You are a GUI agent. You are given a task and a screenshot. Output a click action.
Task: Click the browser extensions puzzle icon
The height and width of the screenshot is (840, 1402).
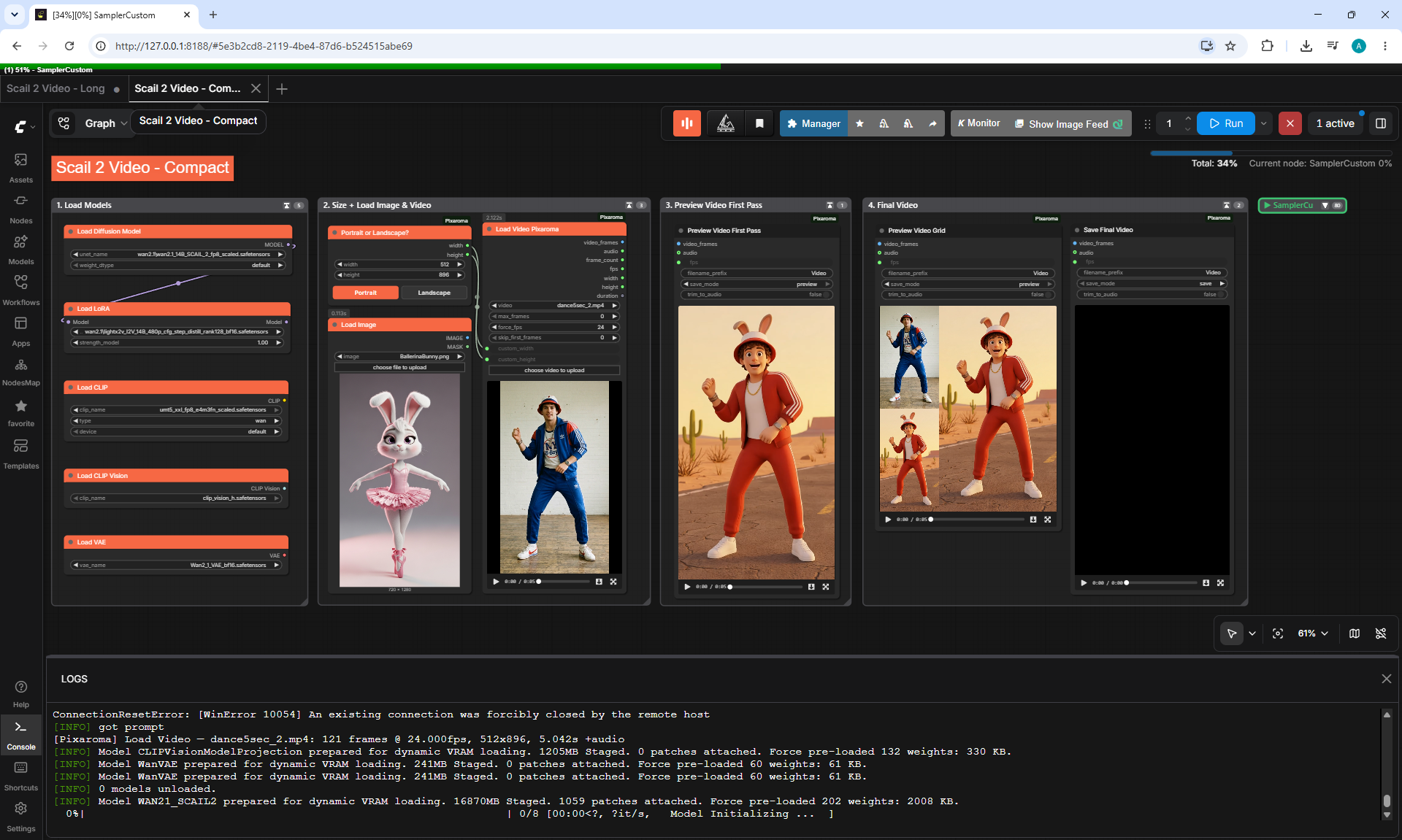1267,46
